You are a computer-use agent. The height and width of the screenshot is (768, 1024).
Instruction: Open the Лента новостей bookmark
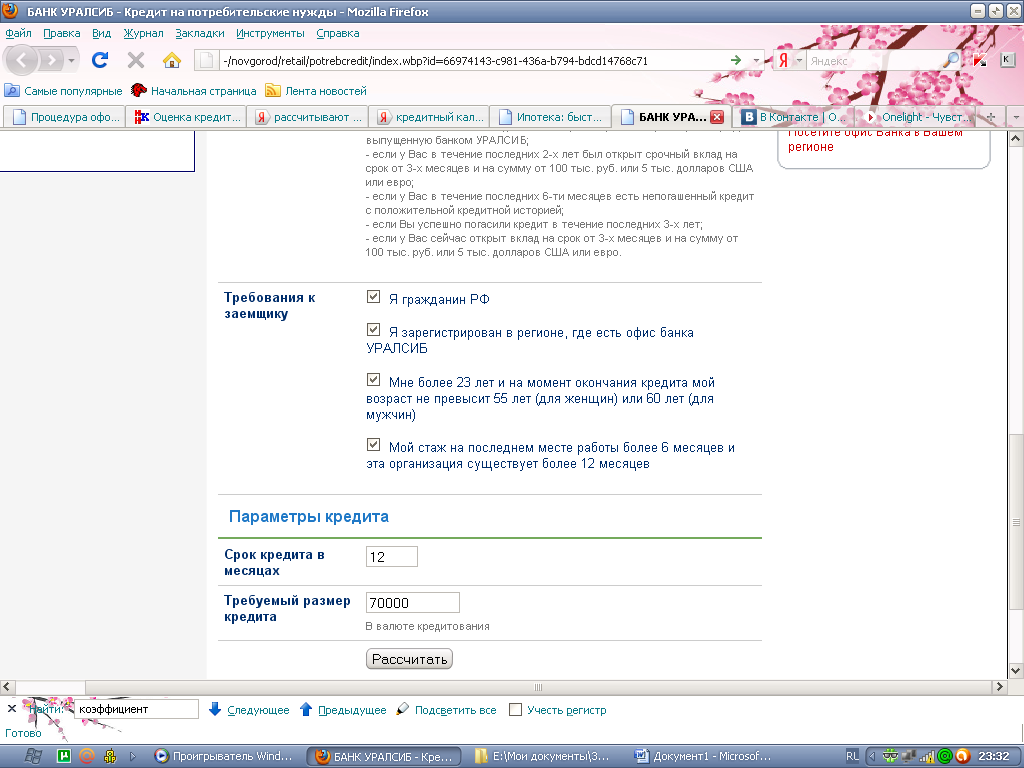(x=316, y=91)
